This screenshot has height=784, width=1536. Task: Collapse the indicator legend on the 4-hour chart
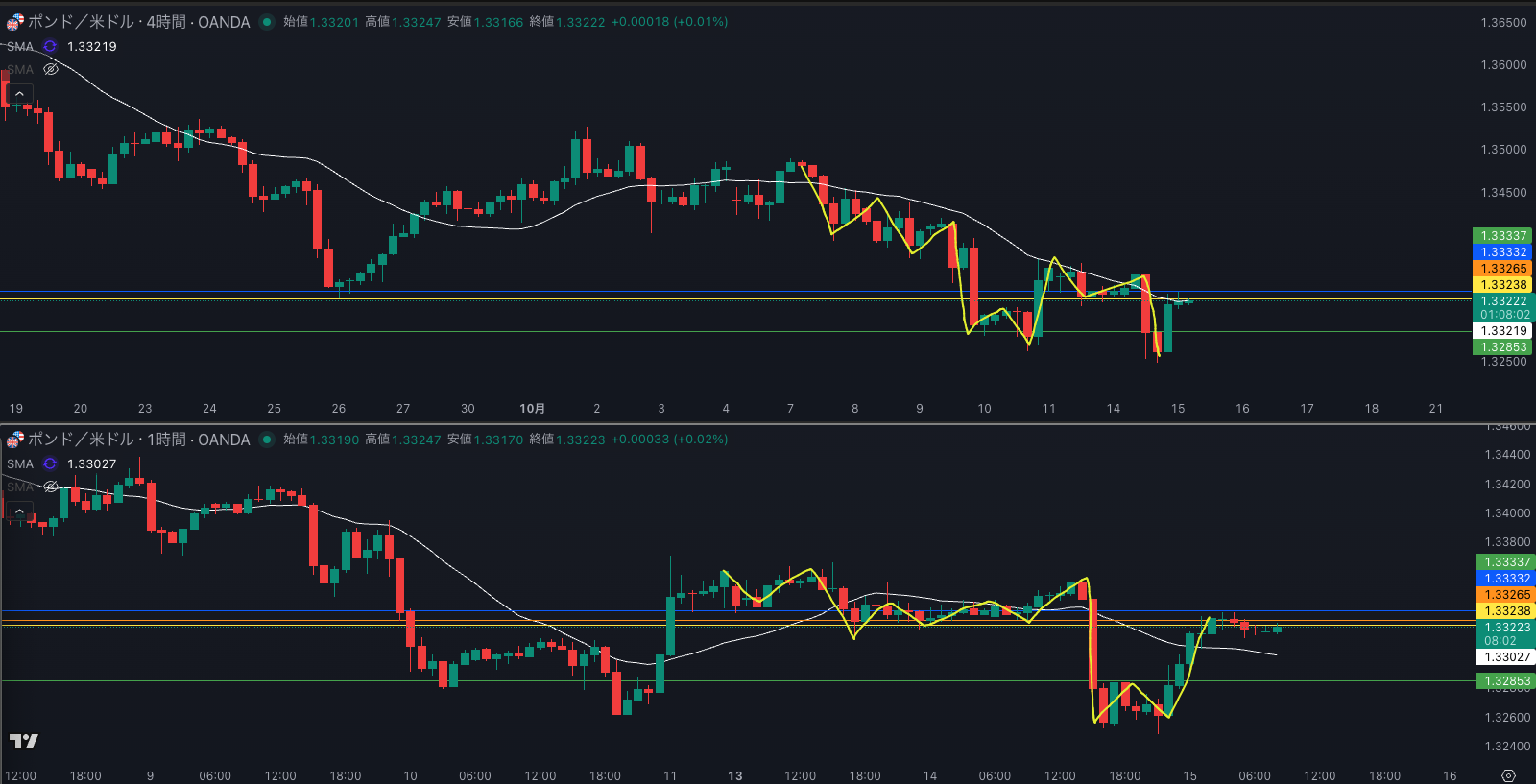(x=19, y=93)
